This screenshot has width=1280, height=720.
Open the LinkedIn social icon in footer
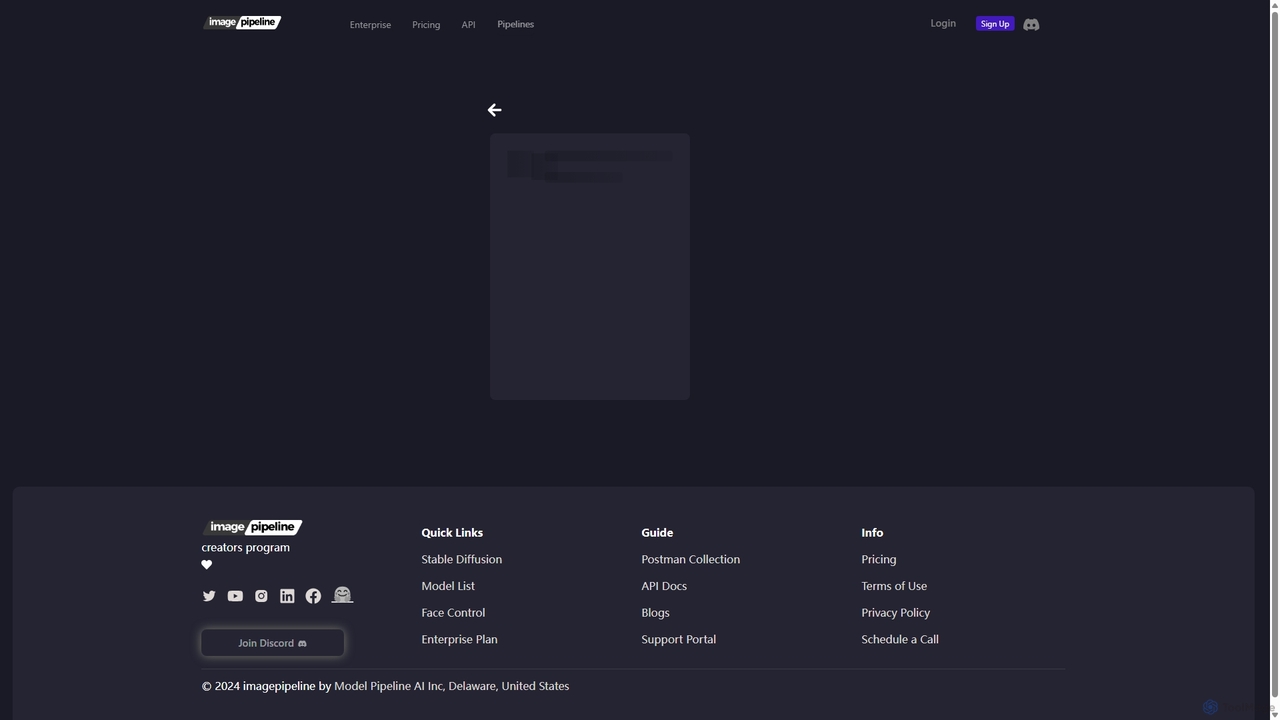287,596
